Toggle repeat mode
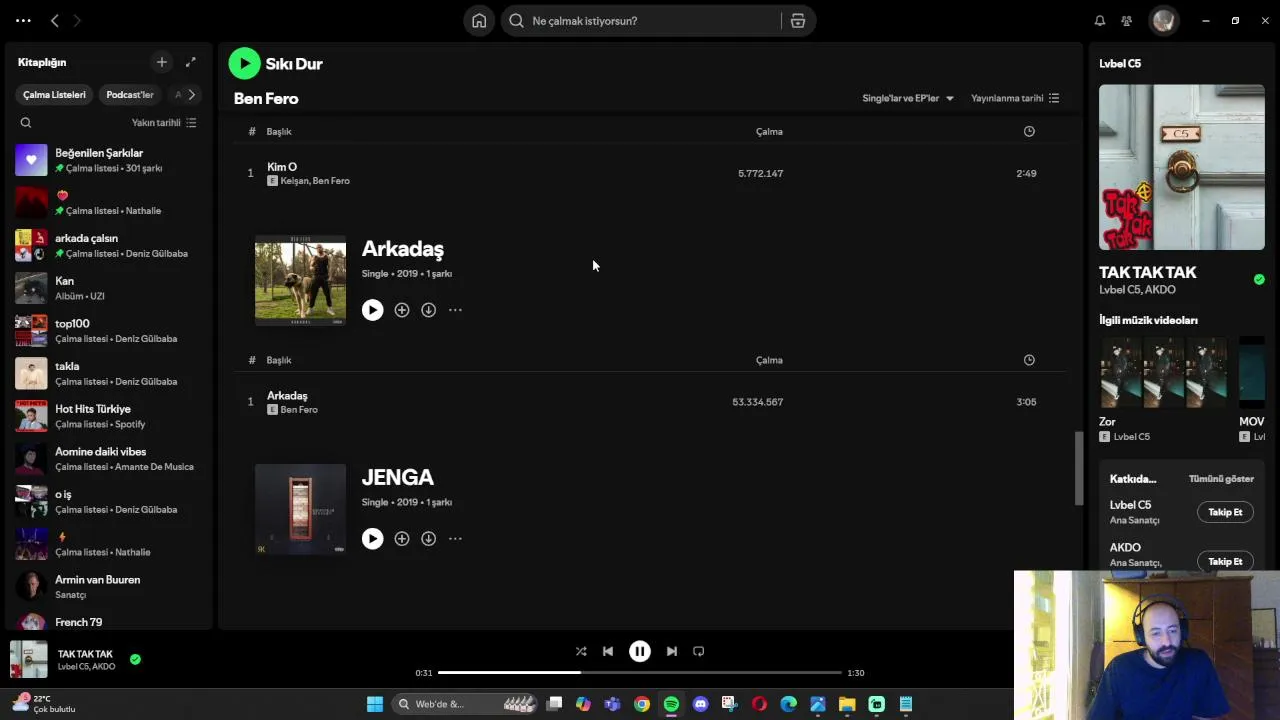 [x=699, y=651]
